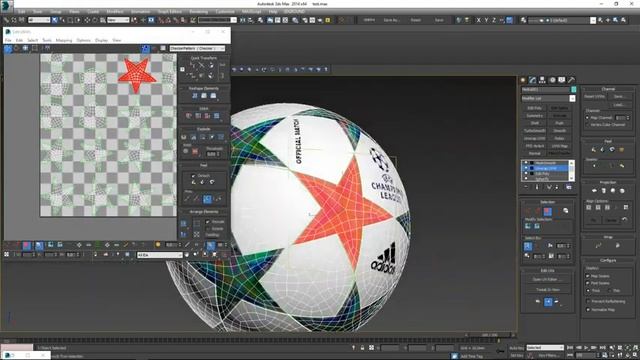Open the selection filter dropdown in main toolbar
Image resolution: width=640 pixels, height=360 pixels.
pyautogui.click(x=39, y=20)
